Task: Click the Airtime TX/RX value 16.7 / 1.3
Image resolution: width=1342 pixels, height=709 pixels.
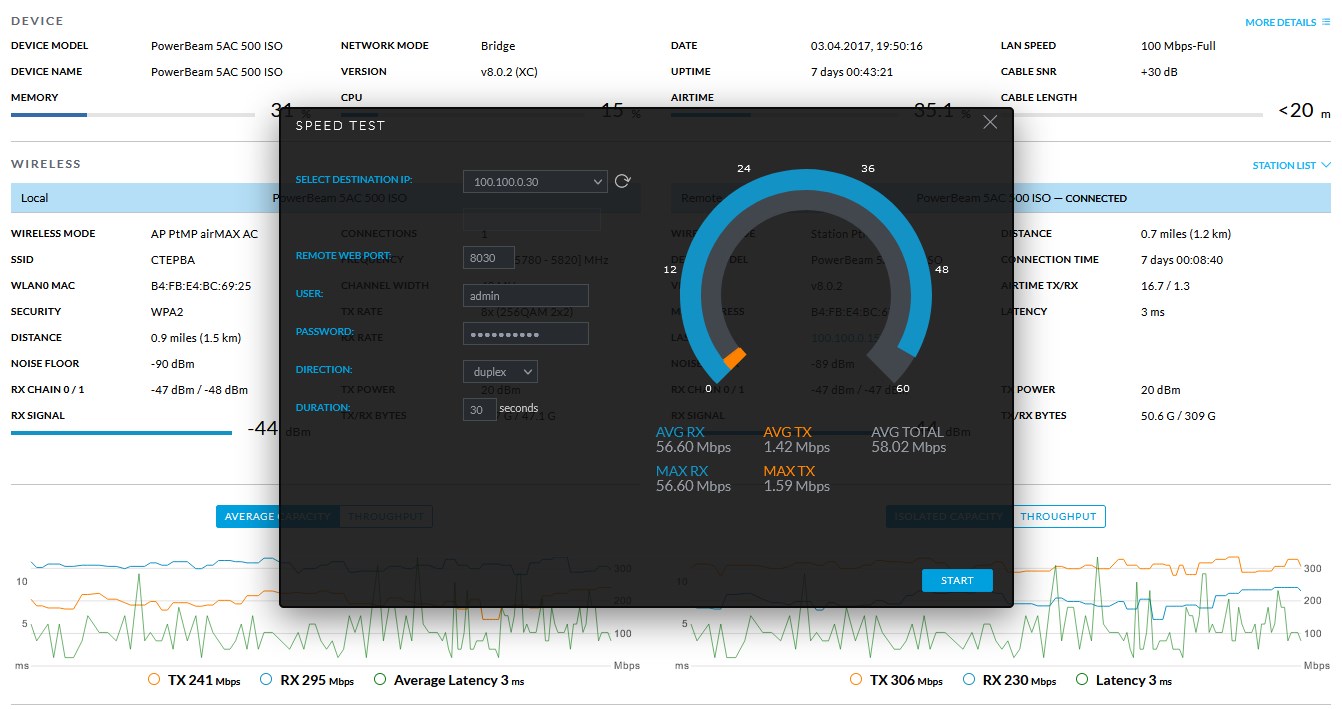Action: 1164,286
